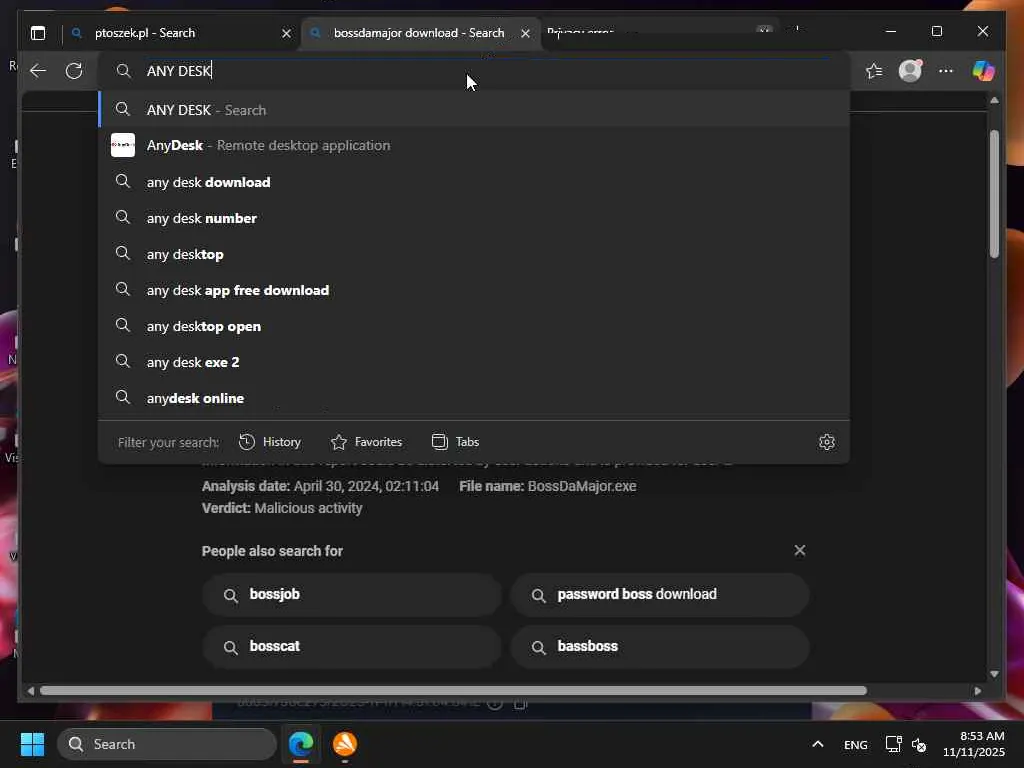1024x768 pixels.
Task: Close the bossdamajor download tab
Action: pyautogui.click(x=525, y=33)
